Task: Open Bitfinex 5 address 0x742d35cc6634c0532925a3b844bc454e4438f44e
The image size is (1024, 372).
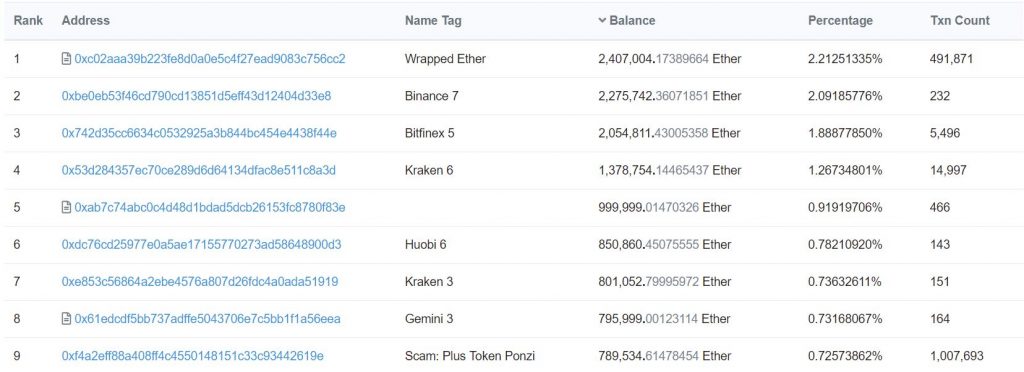Action: tap(199, 133)
